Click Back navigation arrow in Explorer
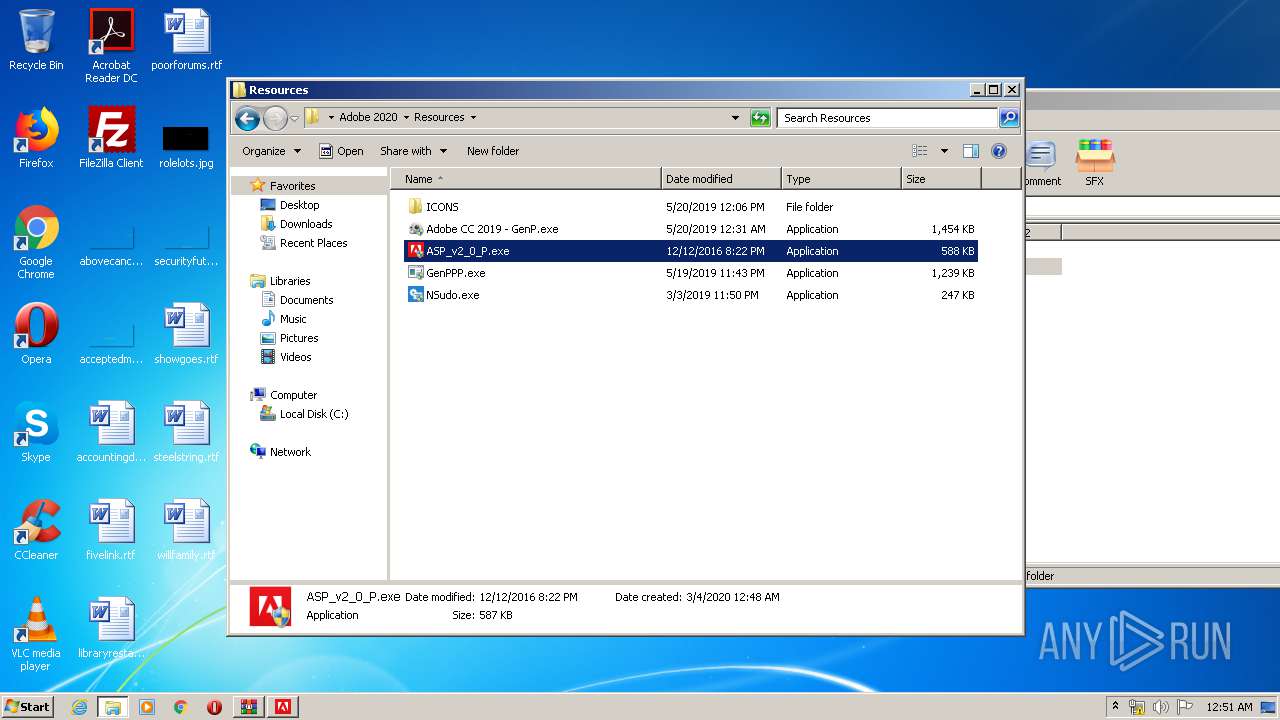Screen dimensions: 1280x720 click(x=247, y=118)
